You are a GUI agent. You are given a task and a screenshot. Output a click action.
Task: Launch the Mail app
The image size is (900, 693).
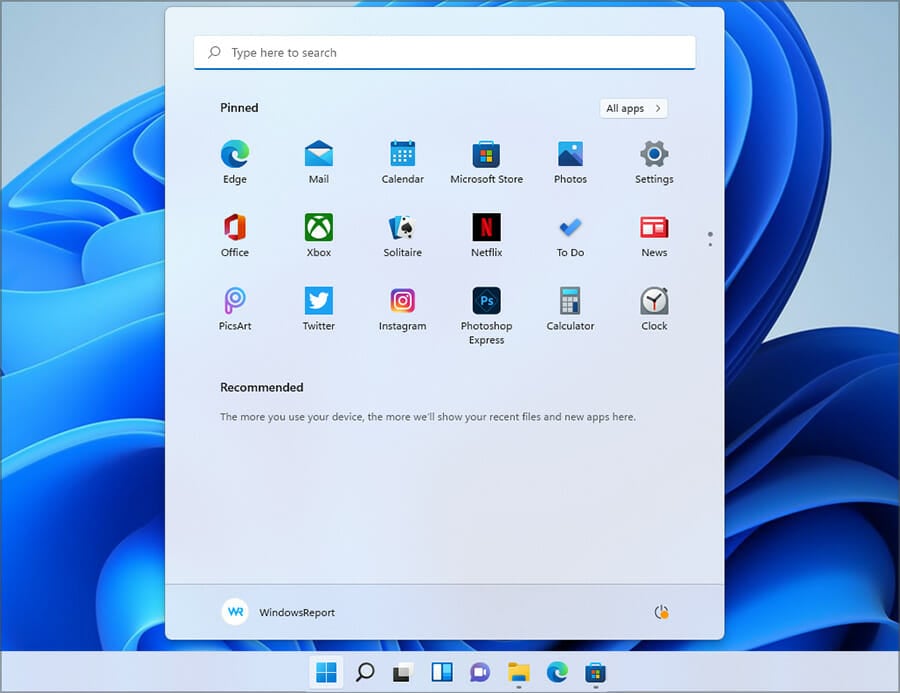click(x=319, y=162)
